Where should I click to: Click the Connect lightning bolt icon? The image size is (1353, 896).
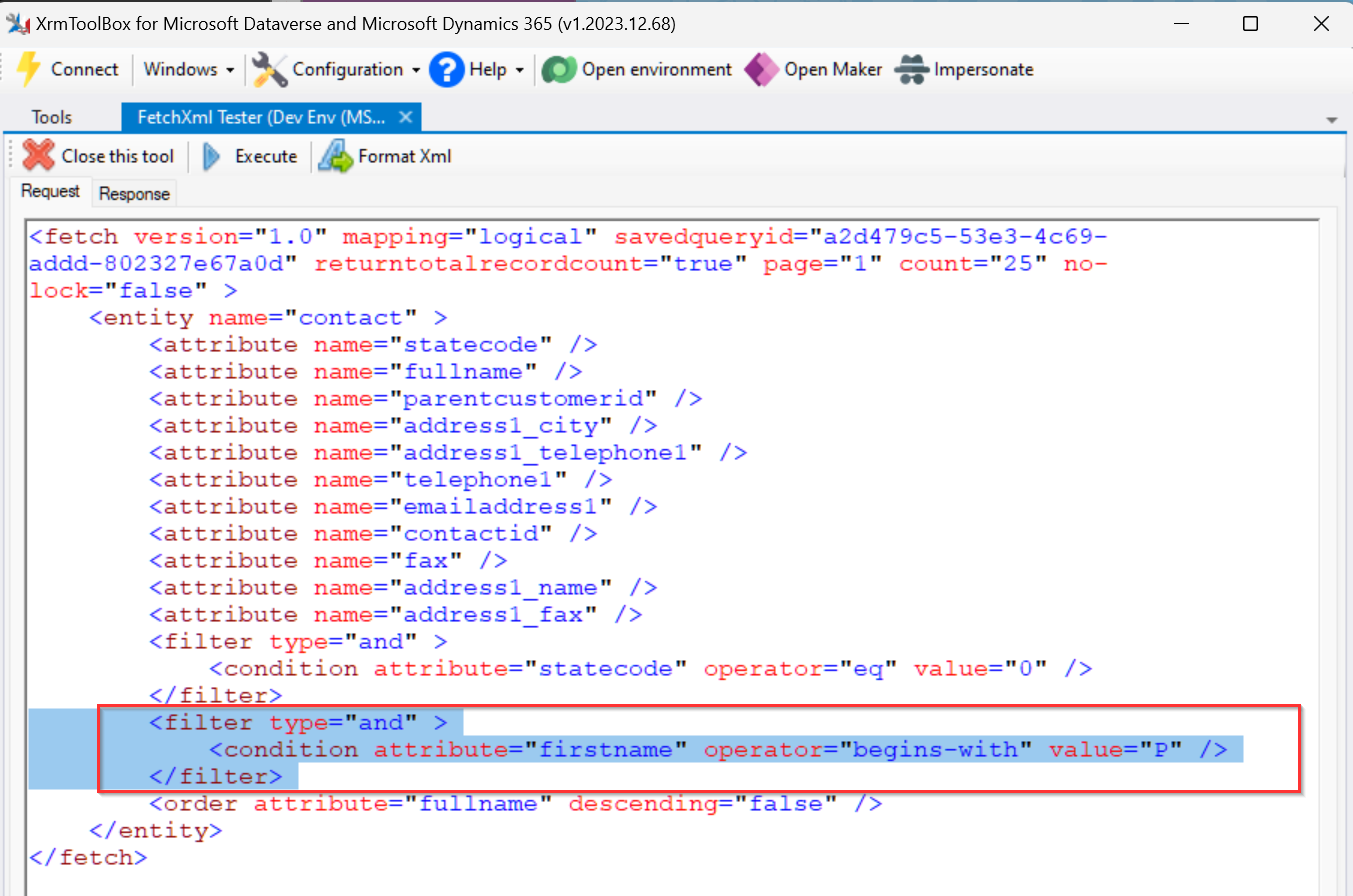coord(29,70)
